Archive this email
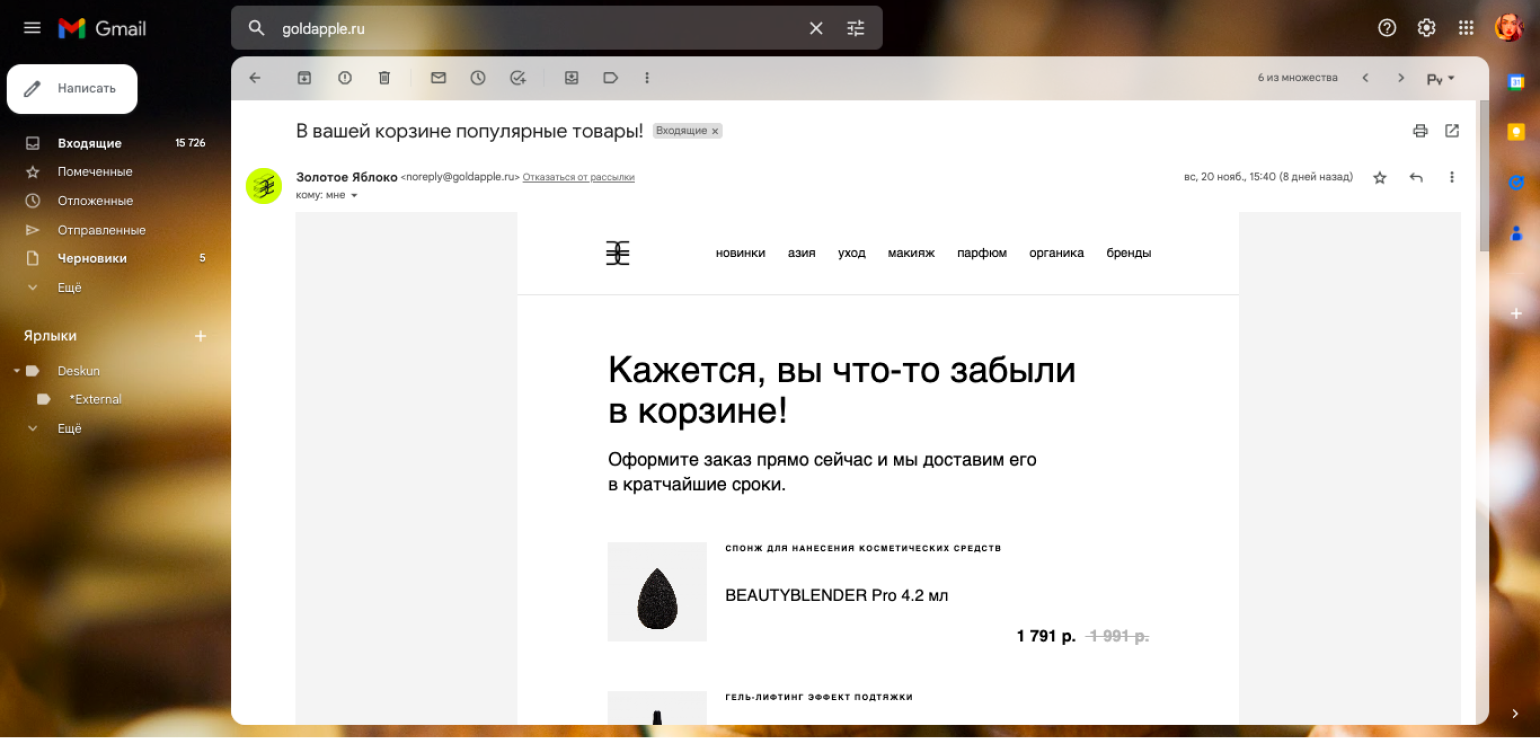The height and width of the screenshot is (738, 1540). pos(304,78)
